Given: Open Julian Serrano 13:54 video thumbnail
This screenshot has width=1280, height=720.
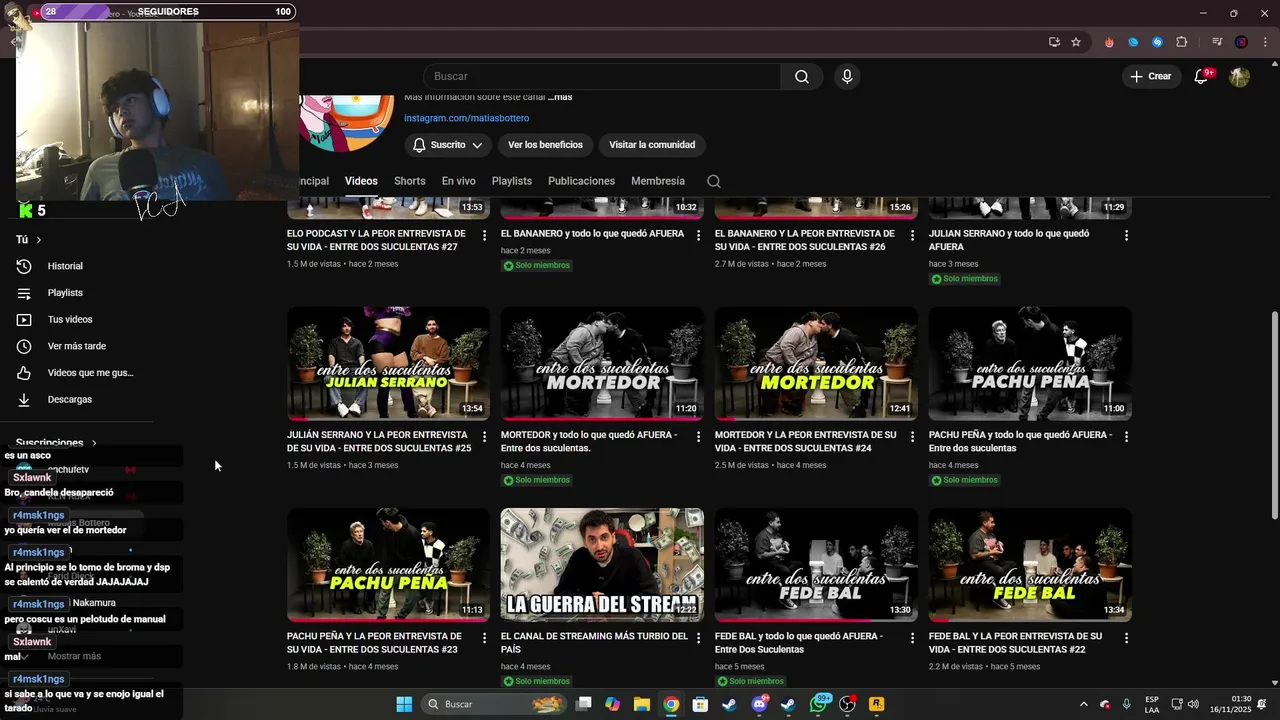Looking at the screenshot, I should 388,363.
